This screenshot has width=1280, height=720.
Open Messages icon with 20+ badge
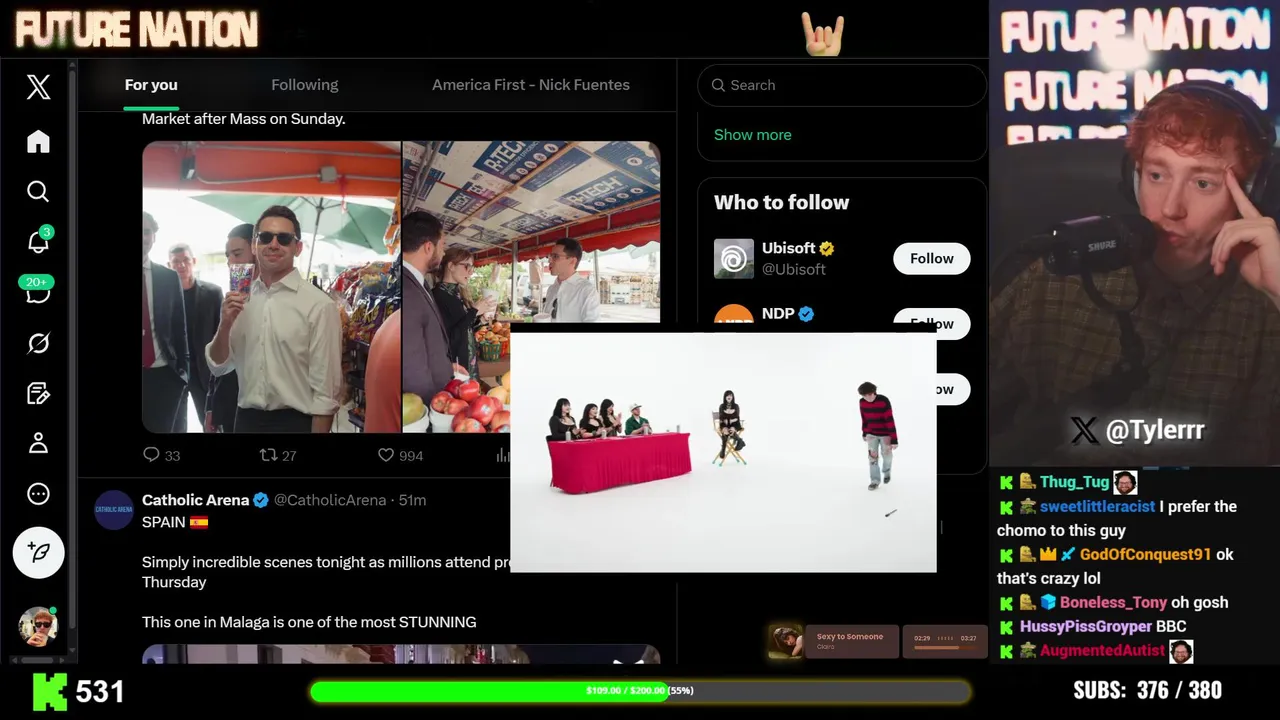coord(38,290)
